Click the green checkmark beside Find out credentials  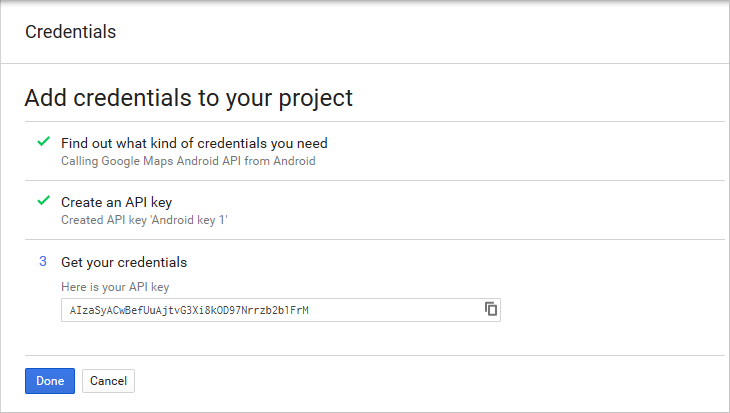(x=44, y=141)
